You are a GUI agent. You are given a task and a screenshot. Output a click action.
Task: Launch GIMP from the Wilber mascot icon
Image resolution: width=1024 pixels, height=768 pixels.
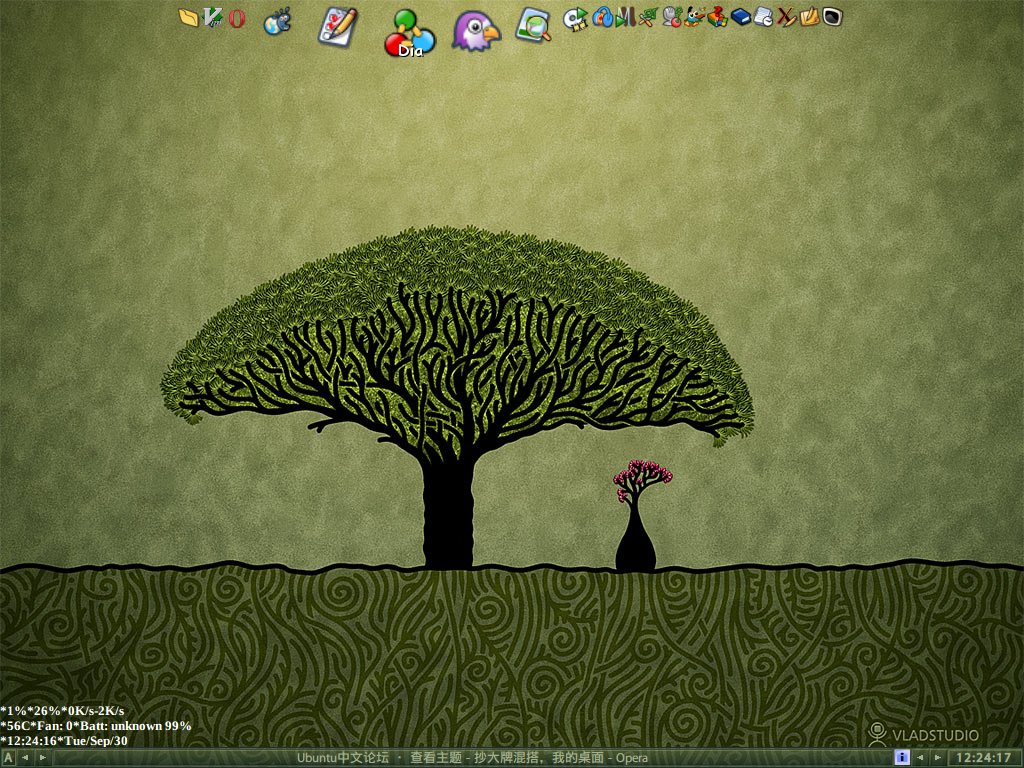pos(694,17)
